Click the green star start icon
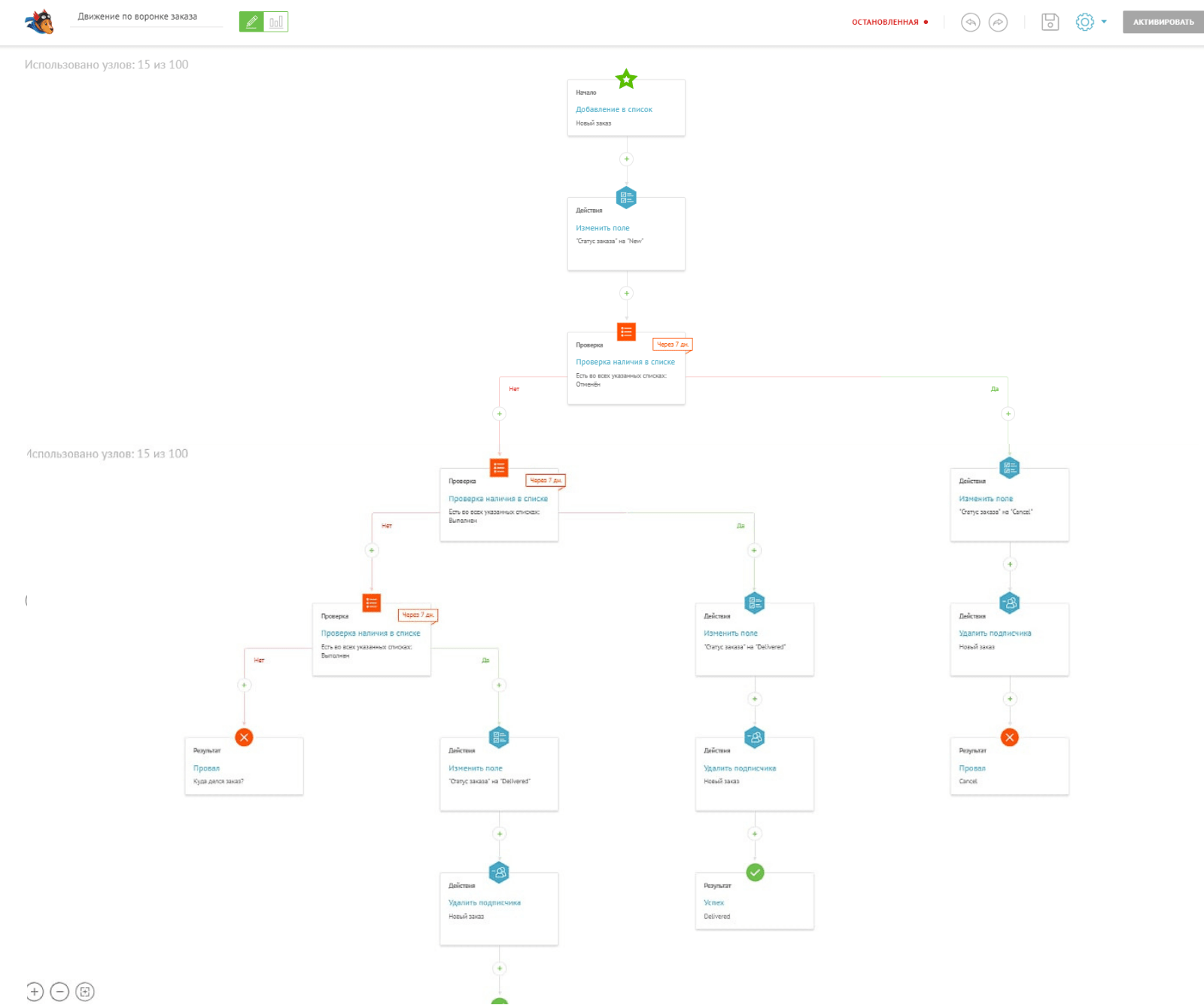The height and width of the screenshot is (1005, 1204). pyautogui.click(x=626, y=78)
